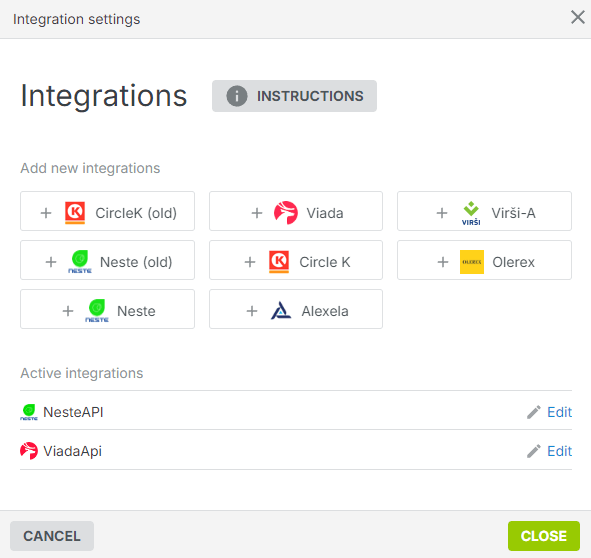Click the Virši green logo icon
Screen dimensions: 591x558
point(471,213)
